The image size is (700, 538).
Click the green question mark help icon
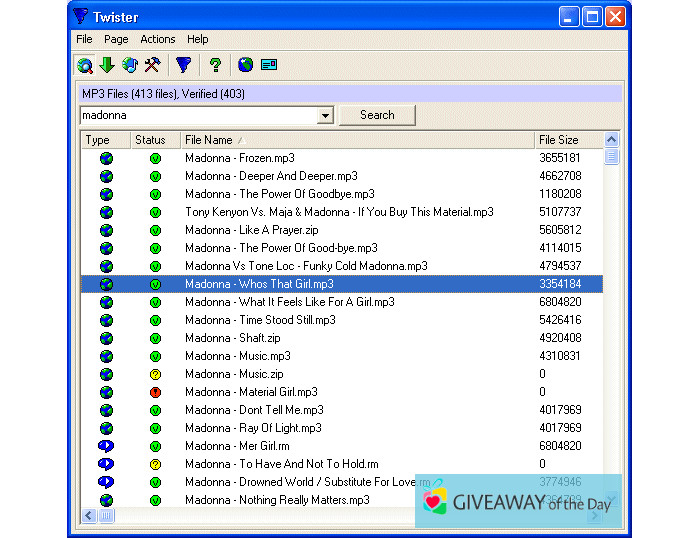click(x=214, y=65)
